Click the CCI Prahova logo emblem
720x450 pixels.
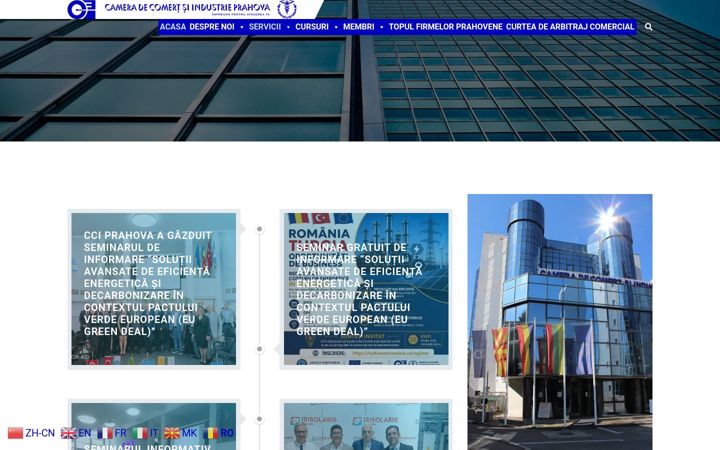coord(81,9)
